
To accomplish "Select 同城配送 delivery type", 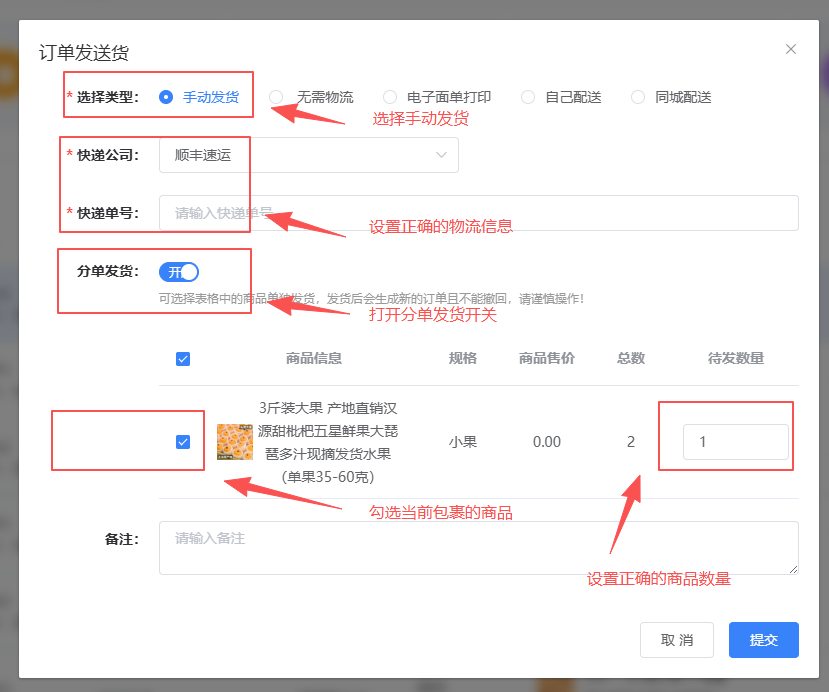I will 638,97.
